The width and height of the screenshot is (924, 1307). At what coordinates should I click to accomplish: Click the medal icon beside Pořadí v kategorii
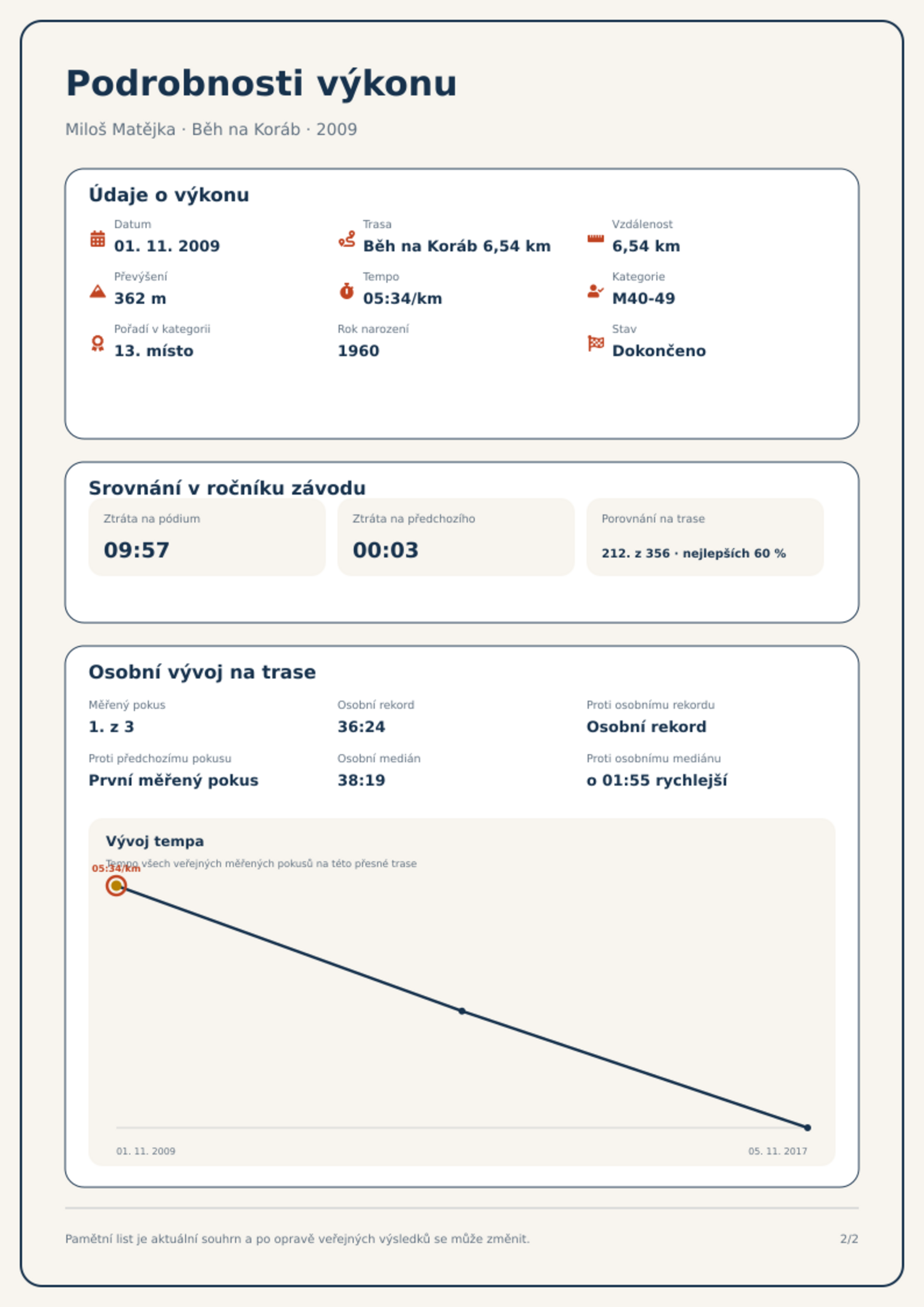(98, 343)
